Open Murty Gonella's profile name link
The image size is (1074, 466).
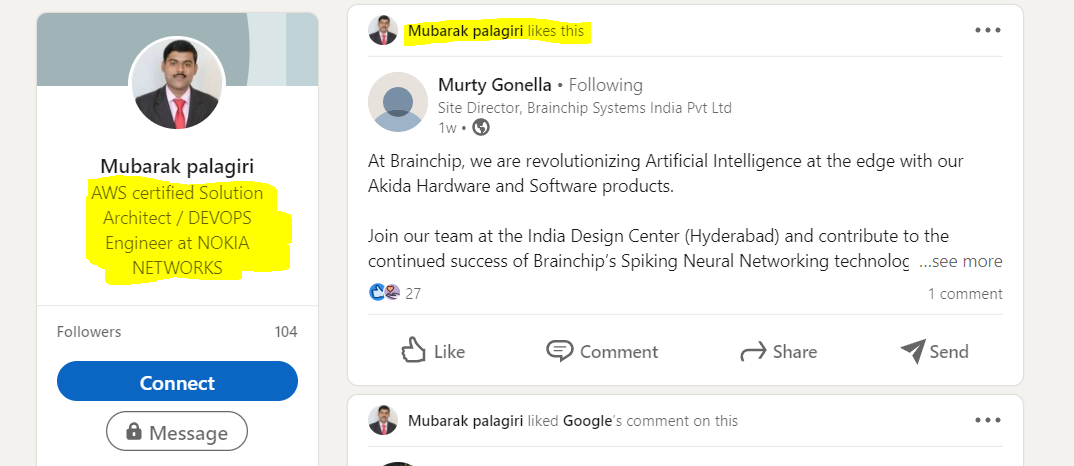tap(494, 85)
